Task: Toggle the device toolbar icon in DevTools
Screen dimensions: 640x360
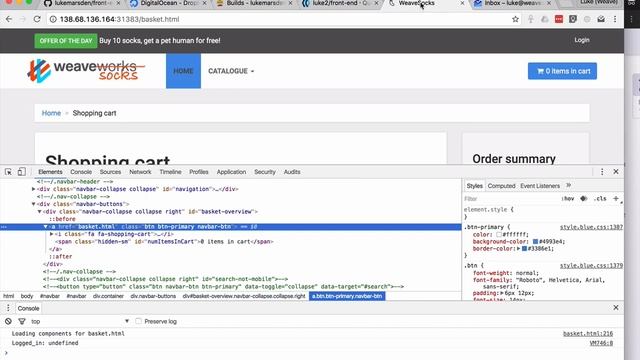Action: (x=21, y=172)
